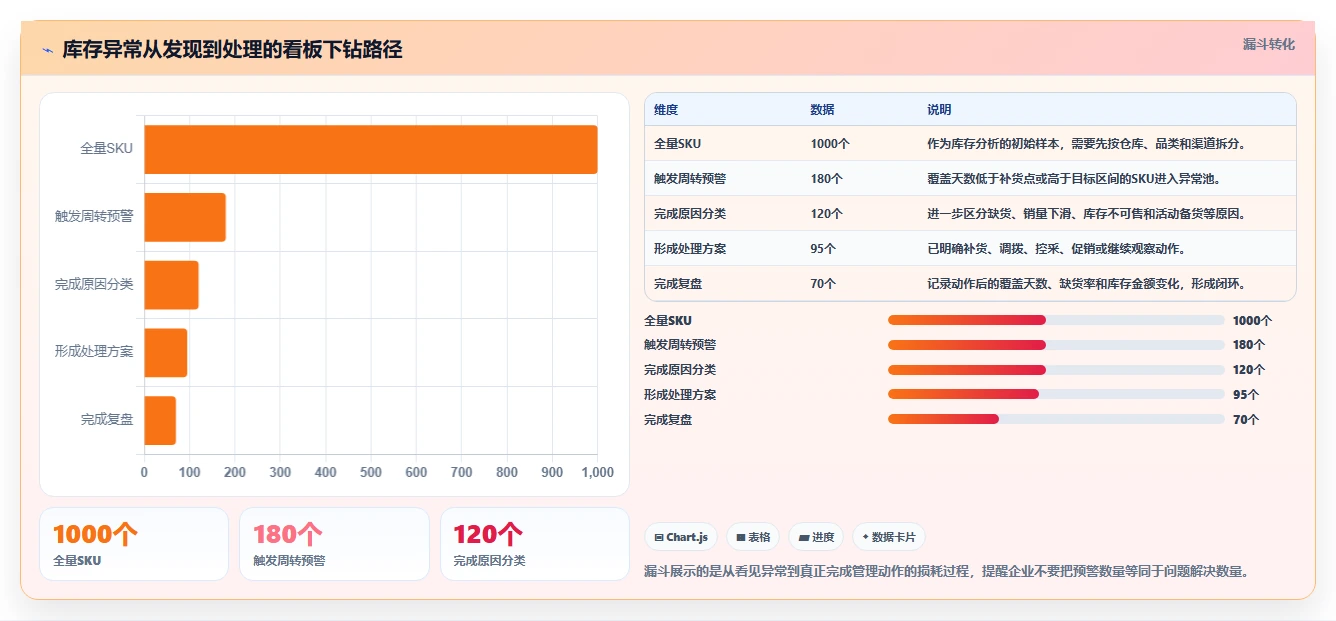Click the 70个 value in the table
Image resolution: width=1336 pixels, height=621 pixels.
pos(823,283)
